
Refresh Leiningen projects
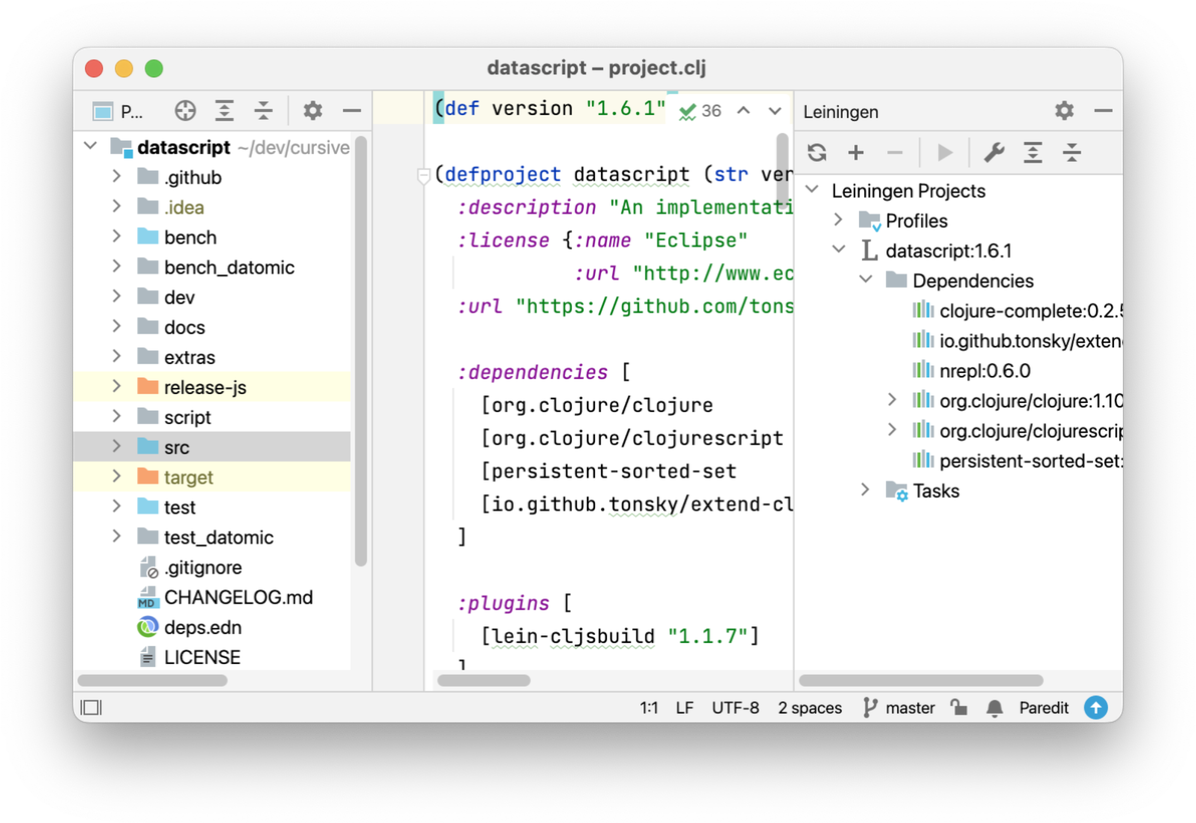817,153
